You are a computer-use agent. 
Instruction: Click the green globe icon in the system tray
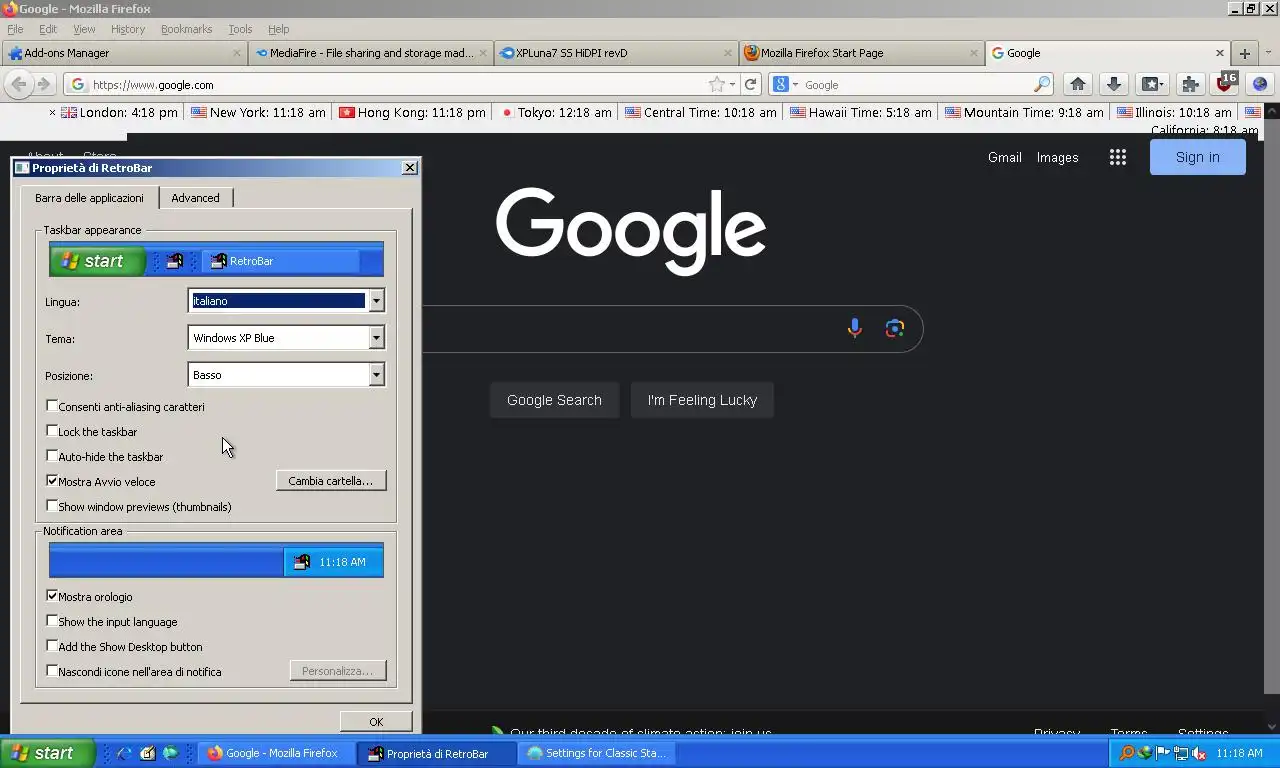[x=1145, y=753]
